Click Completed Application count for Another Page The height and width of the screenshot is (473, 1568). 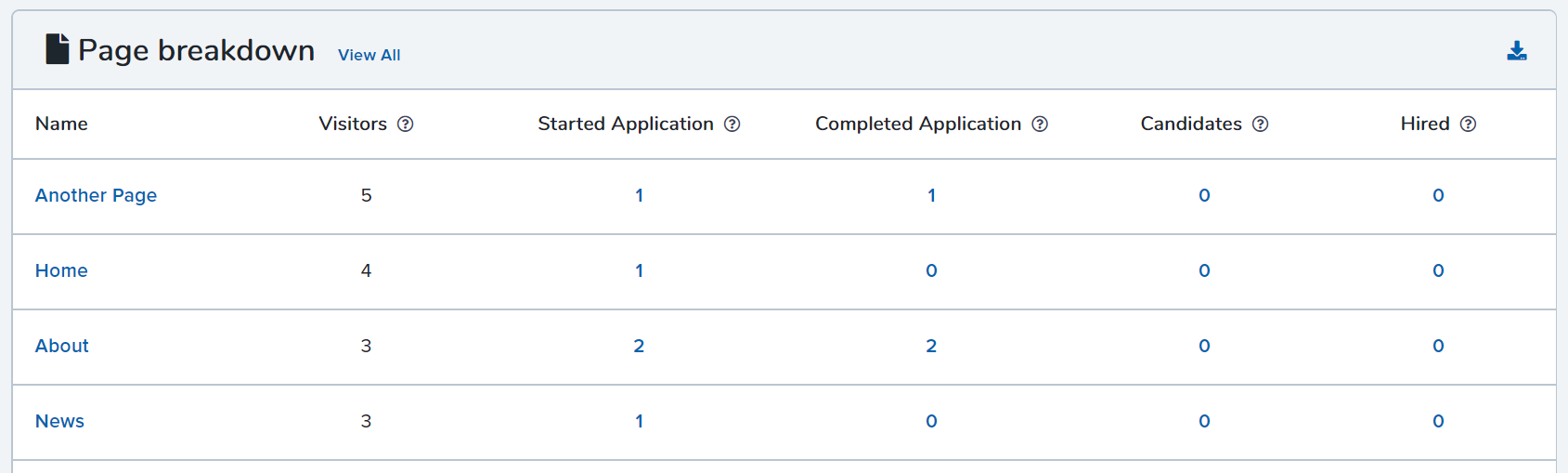coord(931,195)
